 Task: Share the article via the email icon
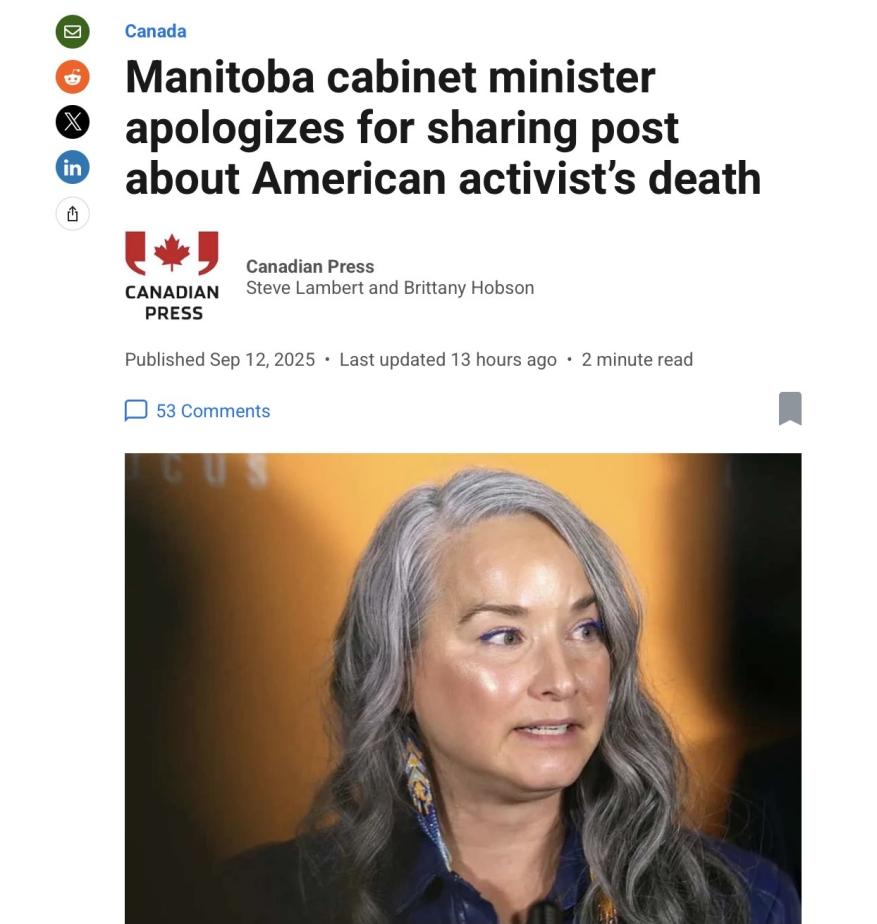72,31
